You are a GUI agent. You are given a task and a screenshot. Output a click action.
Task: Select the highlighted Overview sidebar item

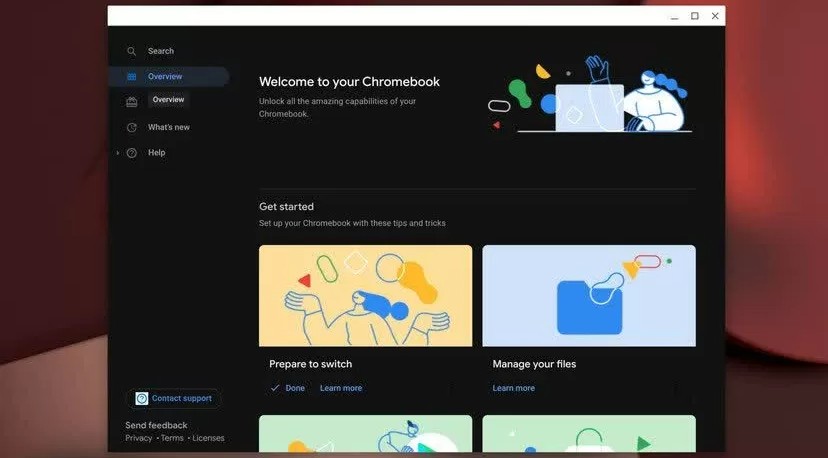pos(169,77)
